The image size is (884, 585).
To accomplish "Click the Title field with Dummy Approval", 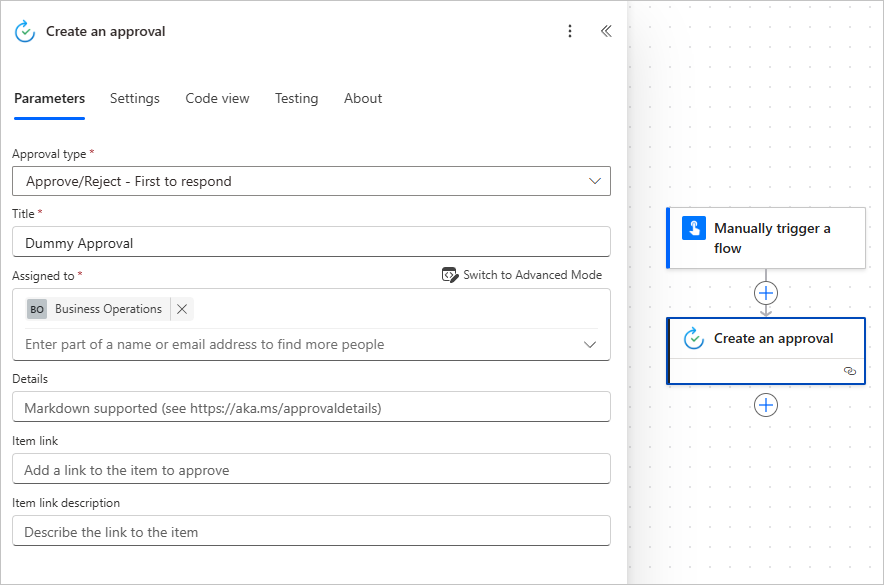I will 311,242.
